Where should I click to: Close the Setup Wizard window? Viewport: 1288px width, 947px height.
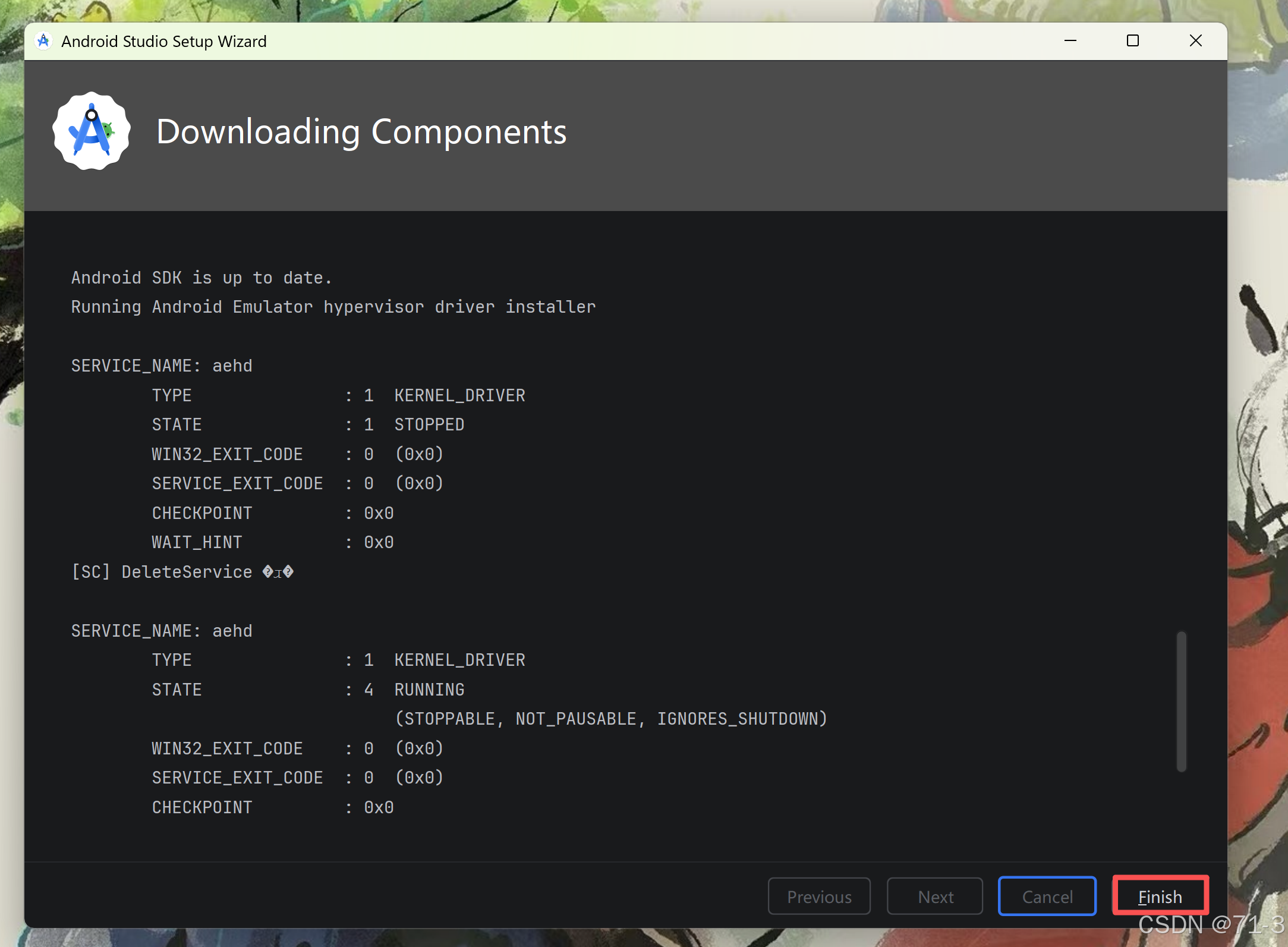[1195, 41]
